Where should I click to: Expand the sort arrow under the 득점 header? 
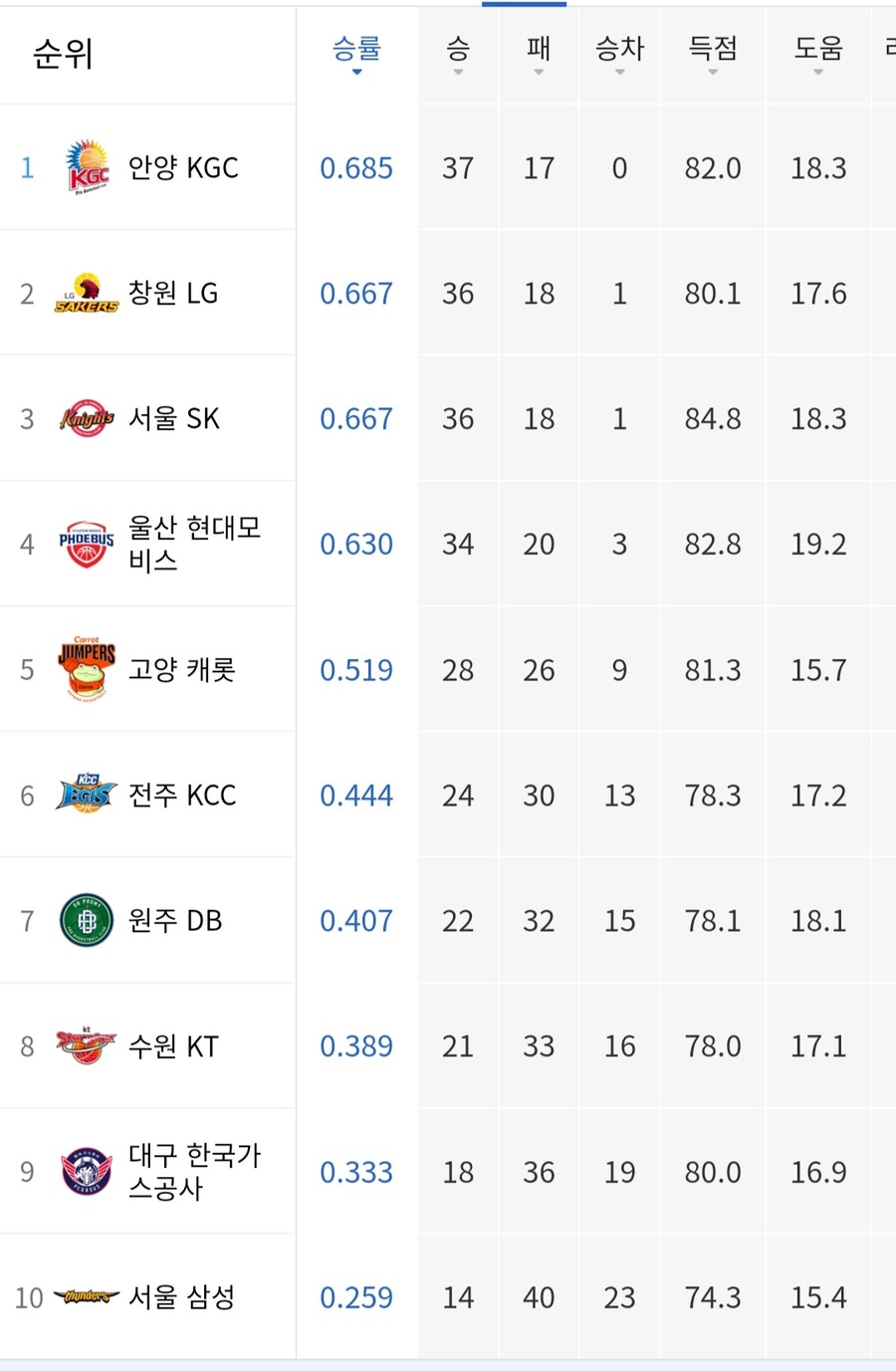pos(711,72)
